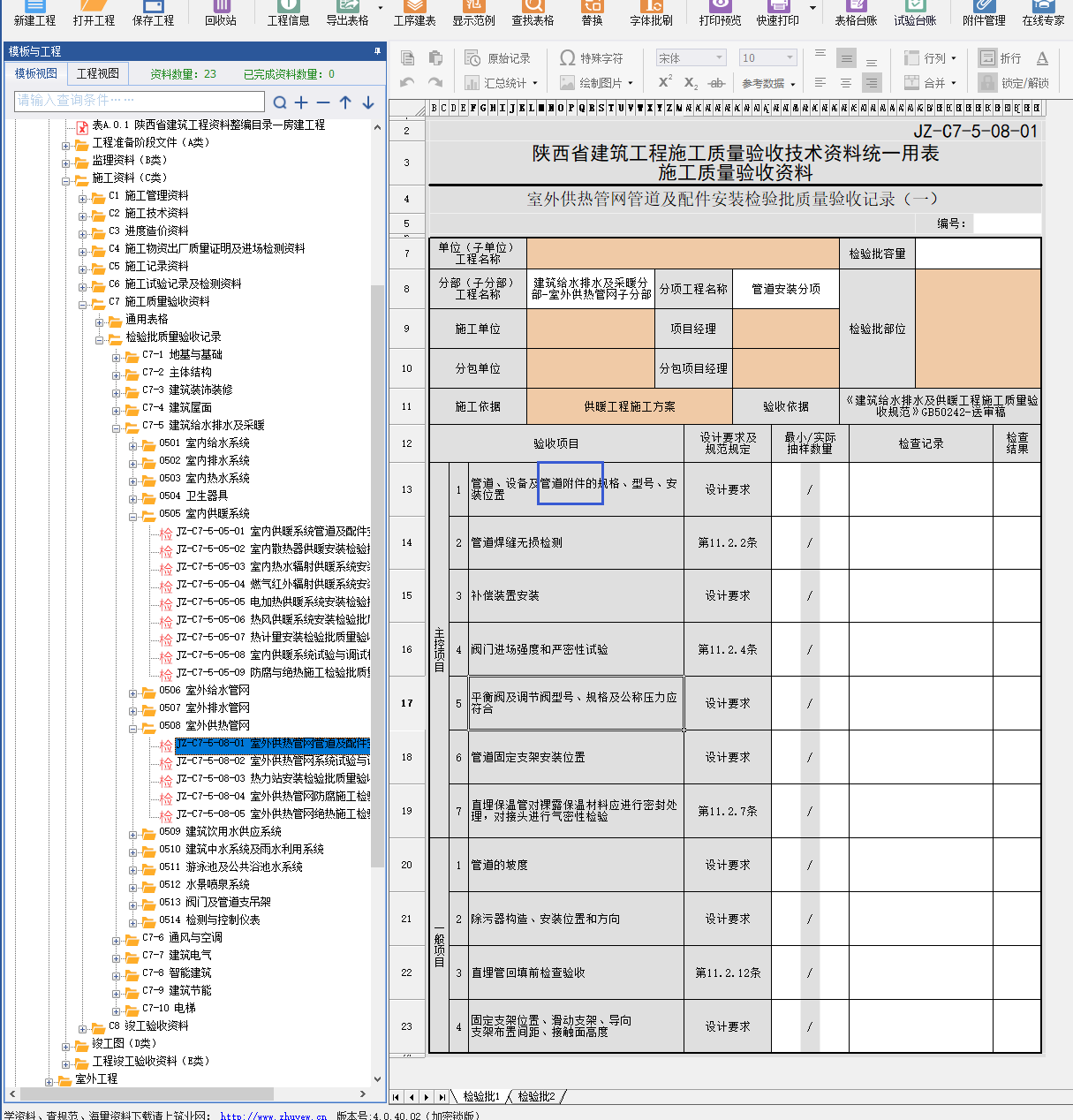
Task: Open 字体批刷 font batch brush
Action: pos(651,13)
